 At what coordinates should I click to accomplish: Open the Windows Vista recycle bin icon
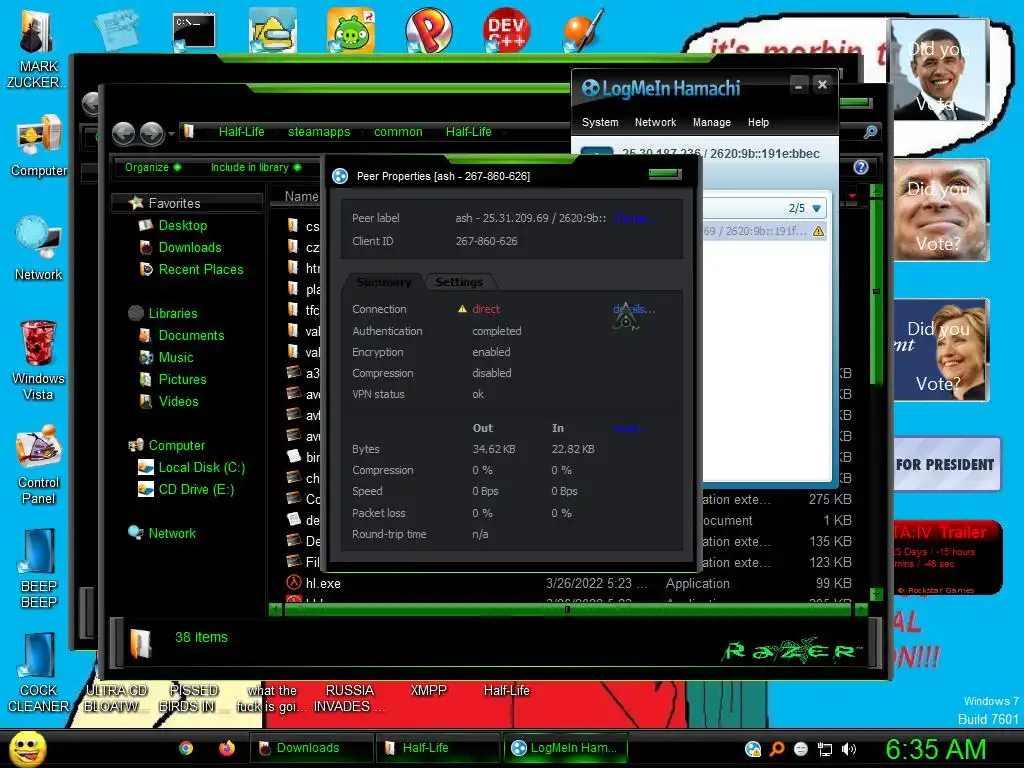pyautogui.click(x=38, y=360)
